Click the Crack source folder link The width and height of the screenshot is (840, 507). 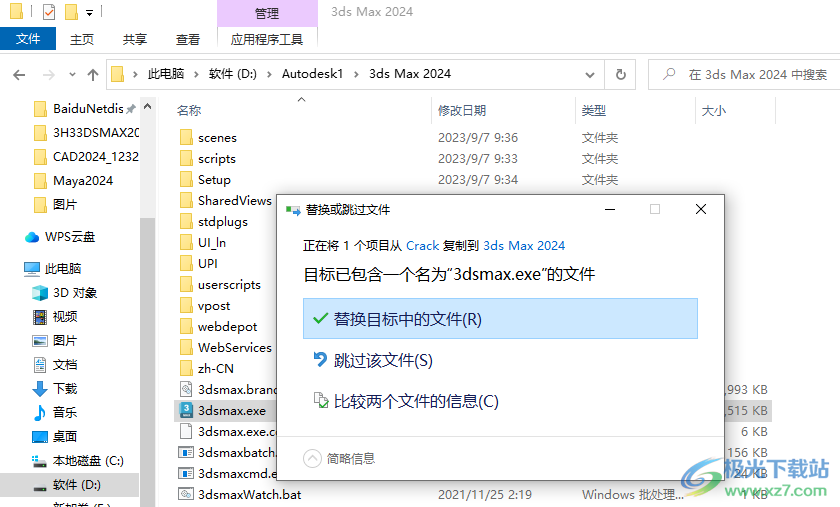coord(422,245)
